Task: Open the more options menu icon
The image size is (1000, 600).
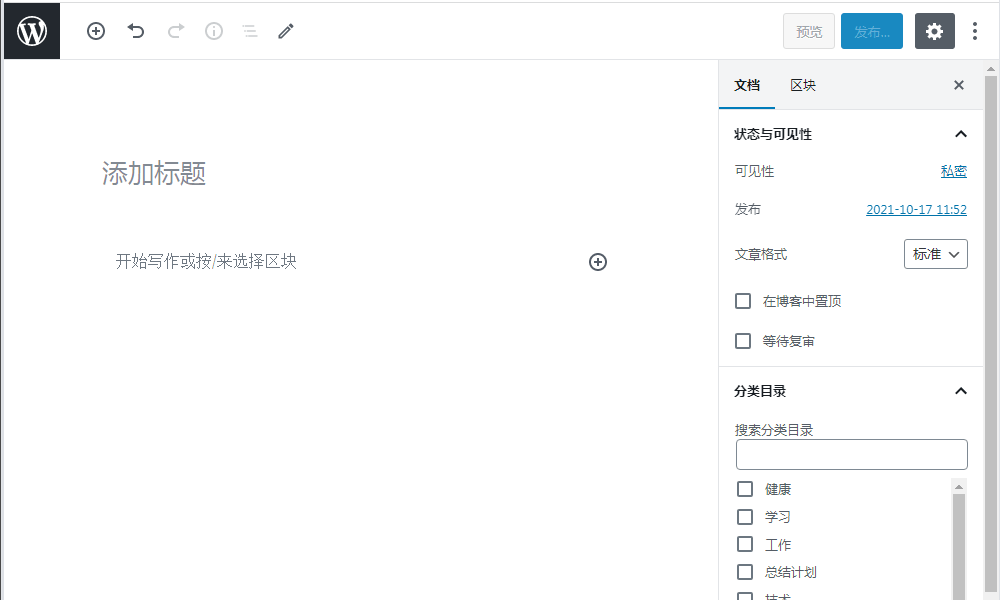Action: click(x=975, y=31)
